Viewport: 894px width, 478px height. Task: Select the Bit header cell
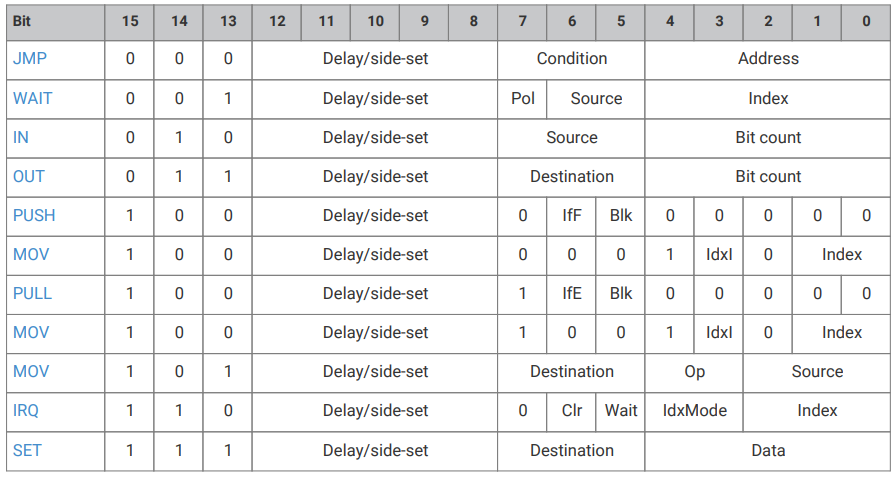[55, 22]
